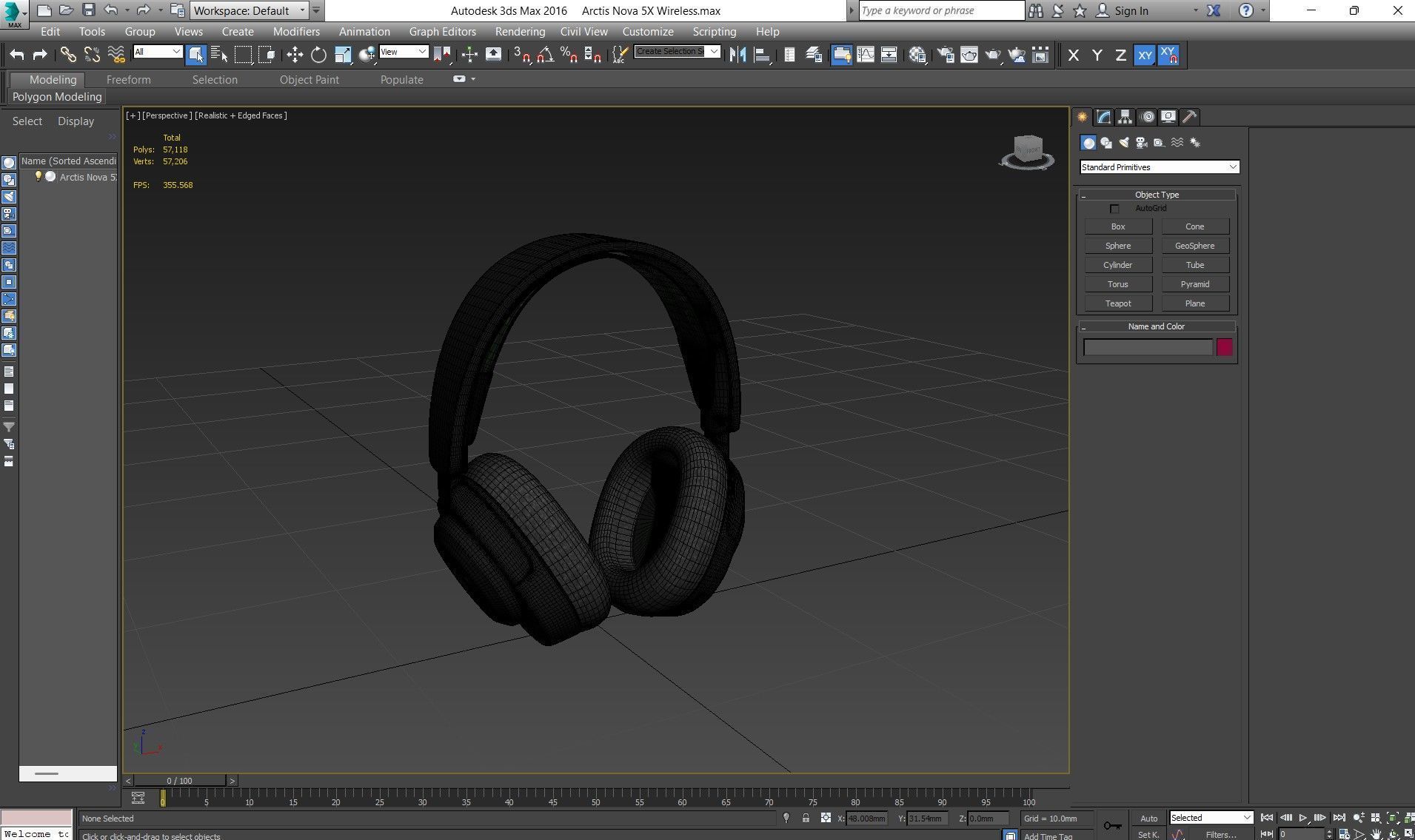Choose the Select and Scale tool
The width and height of the screenshot is (1415, 840).
pos(343,55)
